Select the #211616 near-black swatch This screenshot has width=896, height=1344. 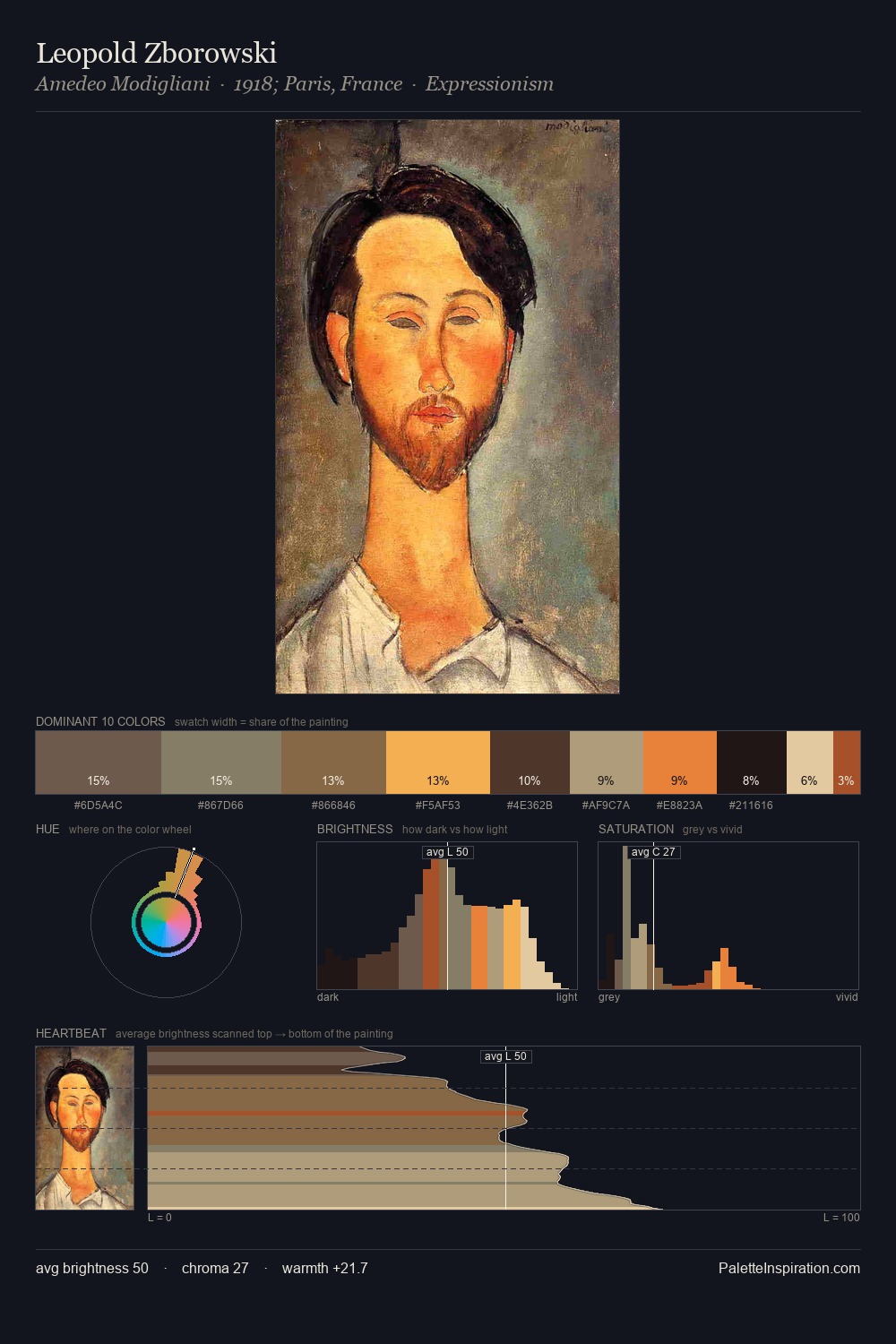752,762
